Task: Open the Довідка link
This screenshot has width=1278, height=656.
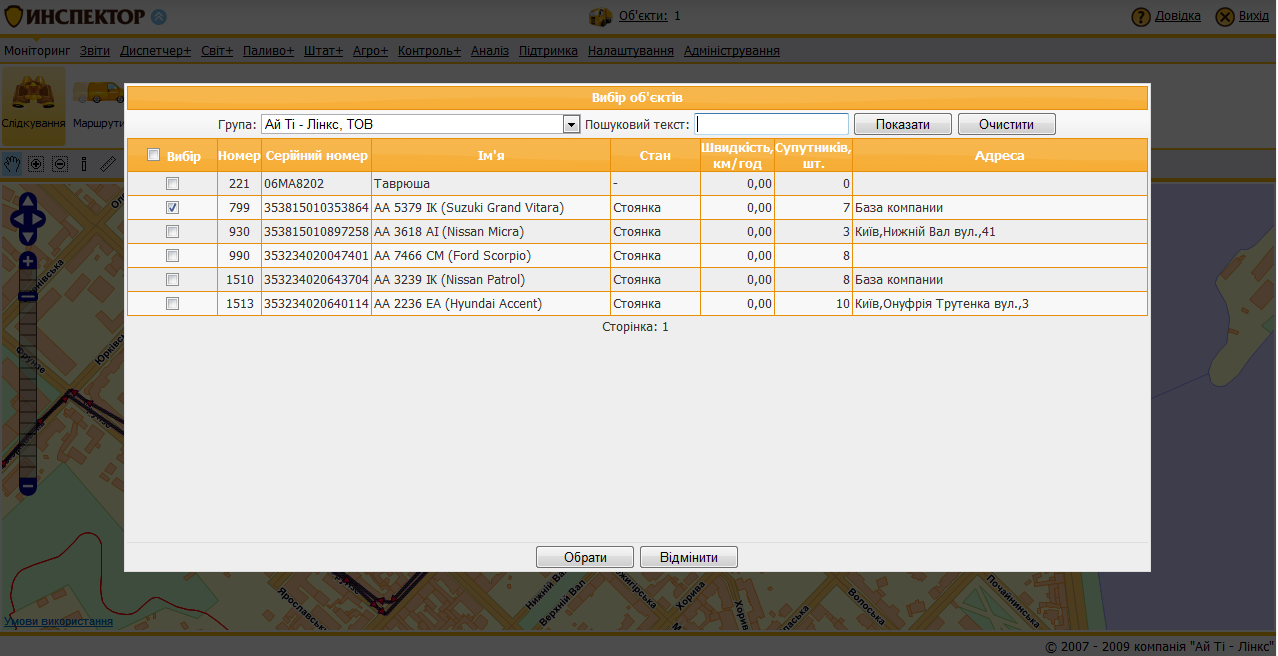Action: click(x=1178, y=16)
